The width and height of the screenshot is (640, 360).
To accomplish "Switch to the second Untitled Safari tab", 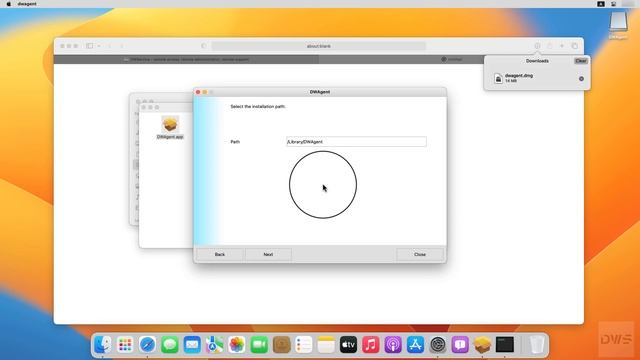I will point(452,59).
